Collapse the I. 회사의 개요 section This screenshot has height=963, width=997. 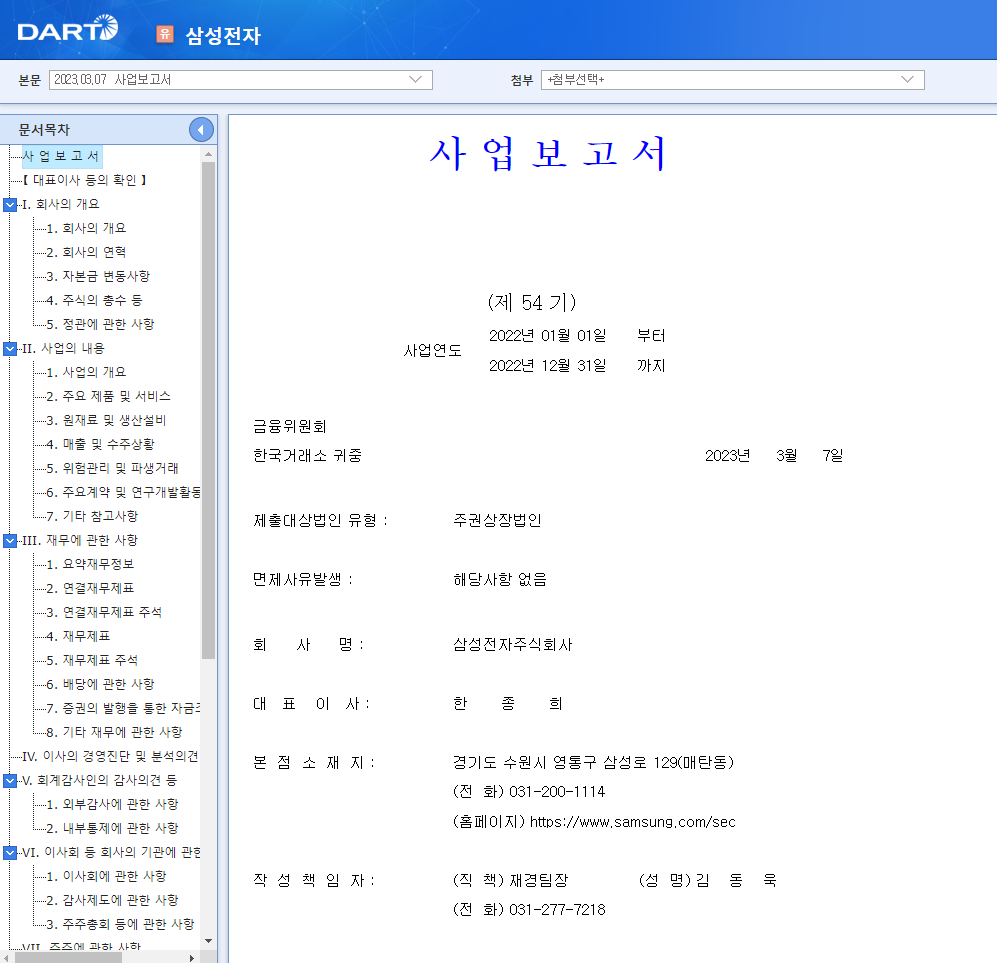coord(10,205)
